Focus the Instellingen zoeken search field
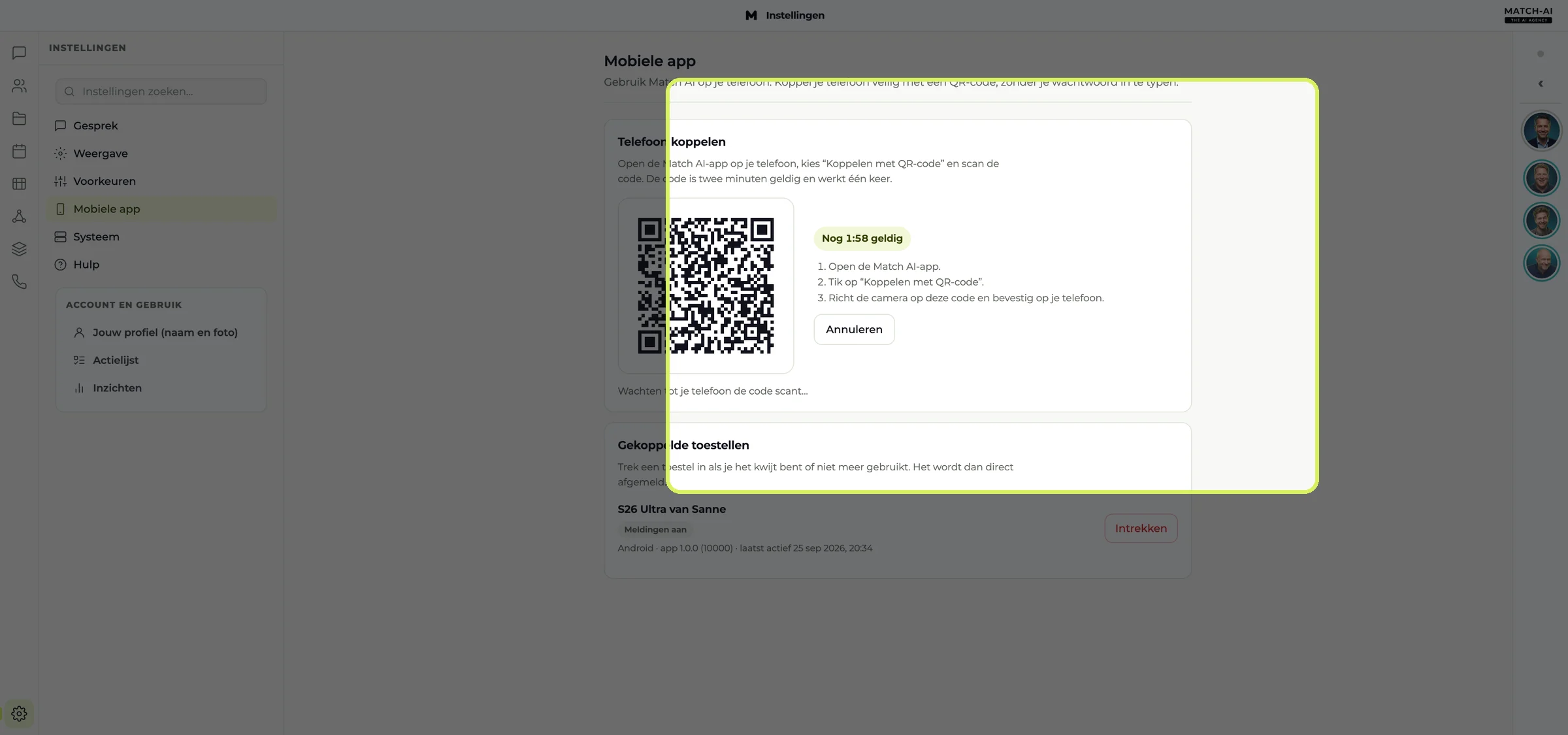 [161, 91]
